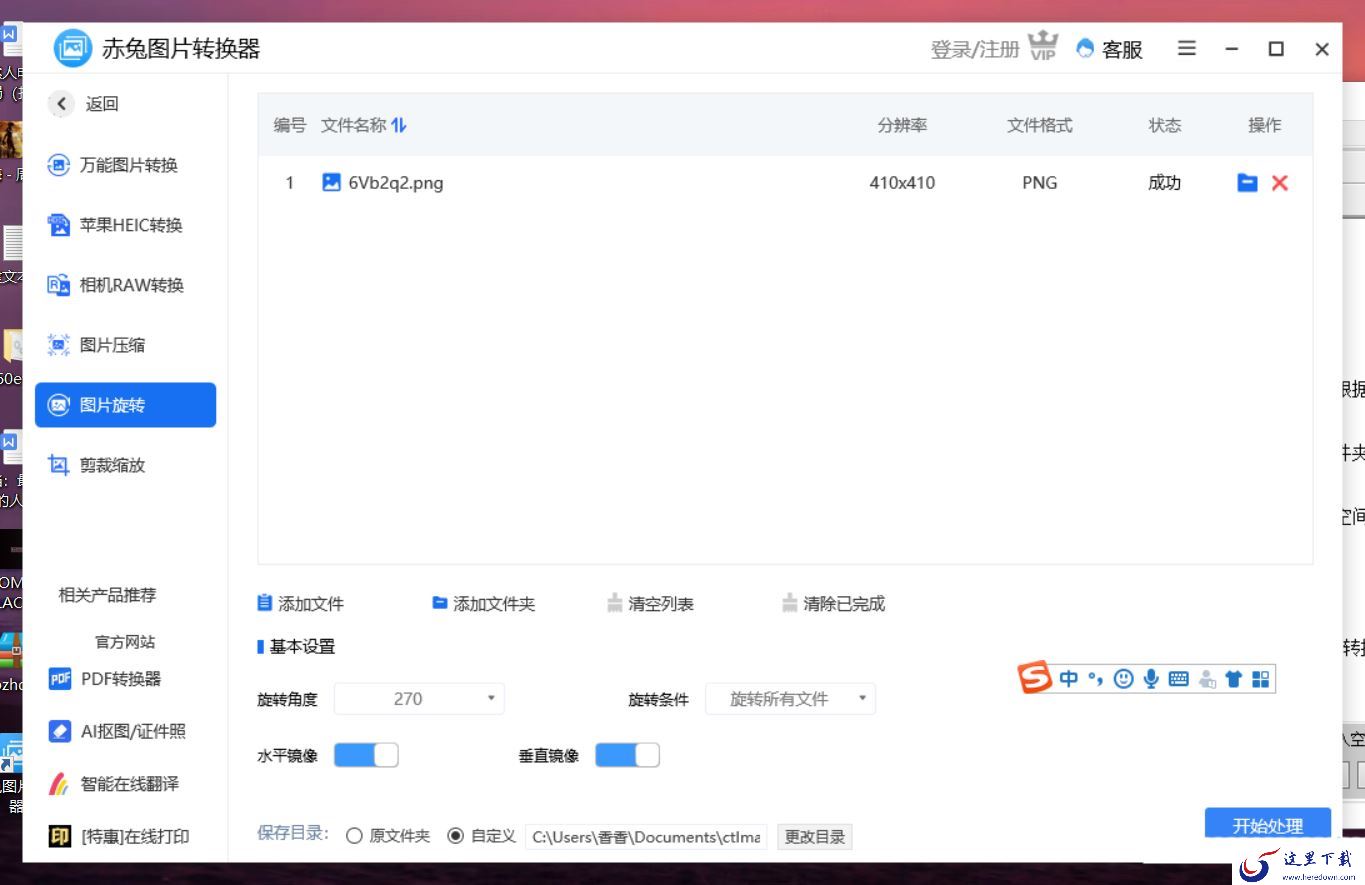1365x885 pixels.
Task: Open Sogou soft keyboard icon
Action: tap(1179, 679)
